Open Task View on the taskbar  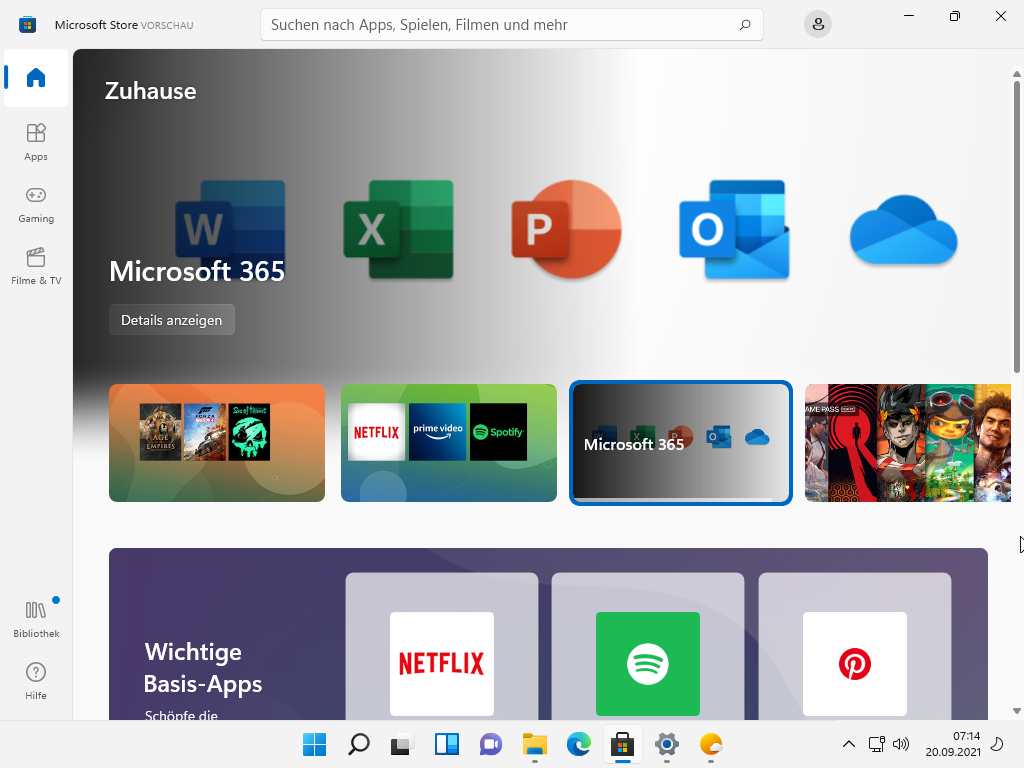402,744
